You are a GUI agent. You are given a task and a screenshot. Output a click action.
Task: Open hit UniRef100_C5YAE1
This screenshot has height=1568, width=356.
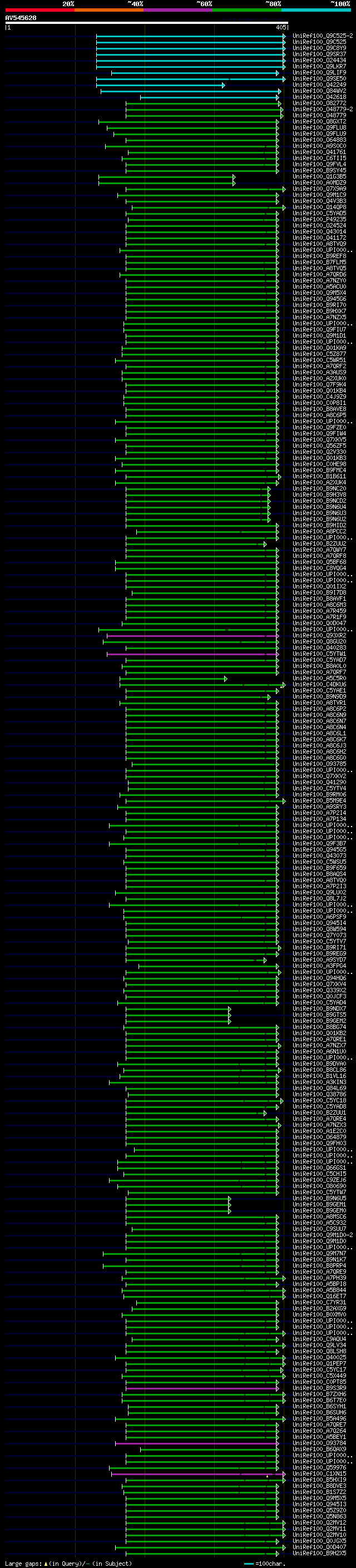319,691
